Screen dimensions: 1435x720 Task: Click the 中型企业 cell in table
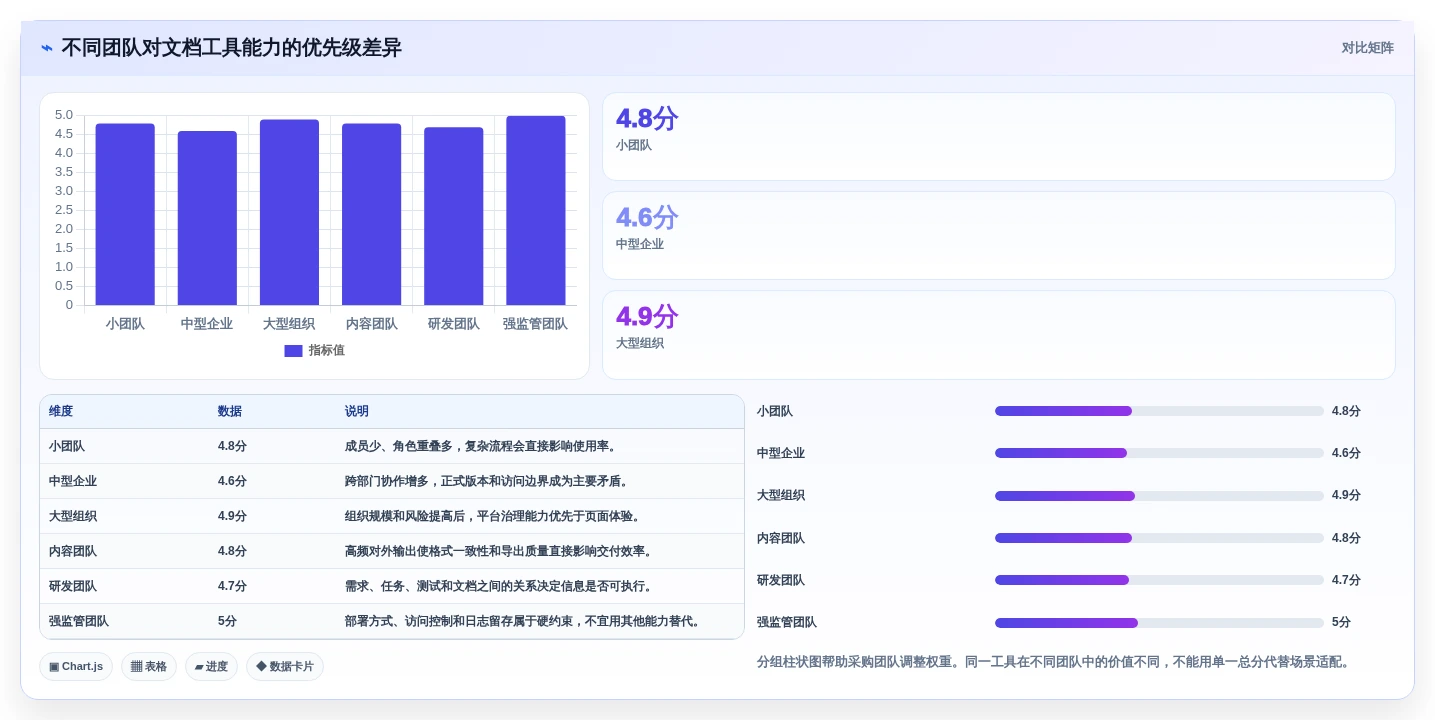point(73,481)
